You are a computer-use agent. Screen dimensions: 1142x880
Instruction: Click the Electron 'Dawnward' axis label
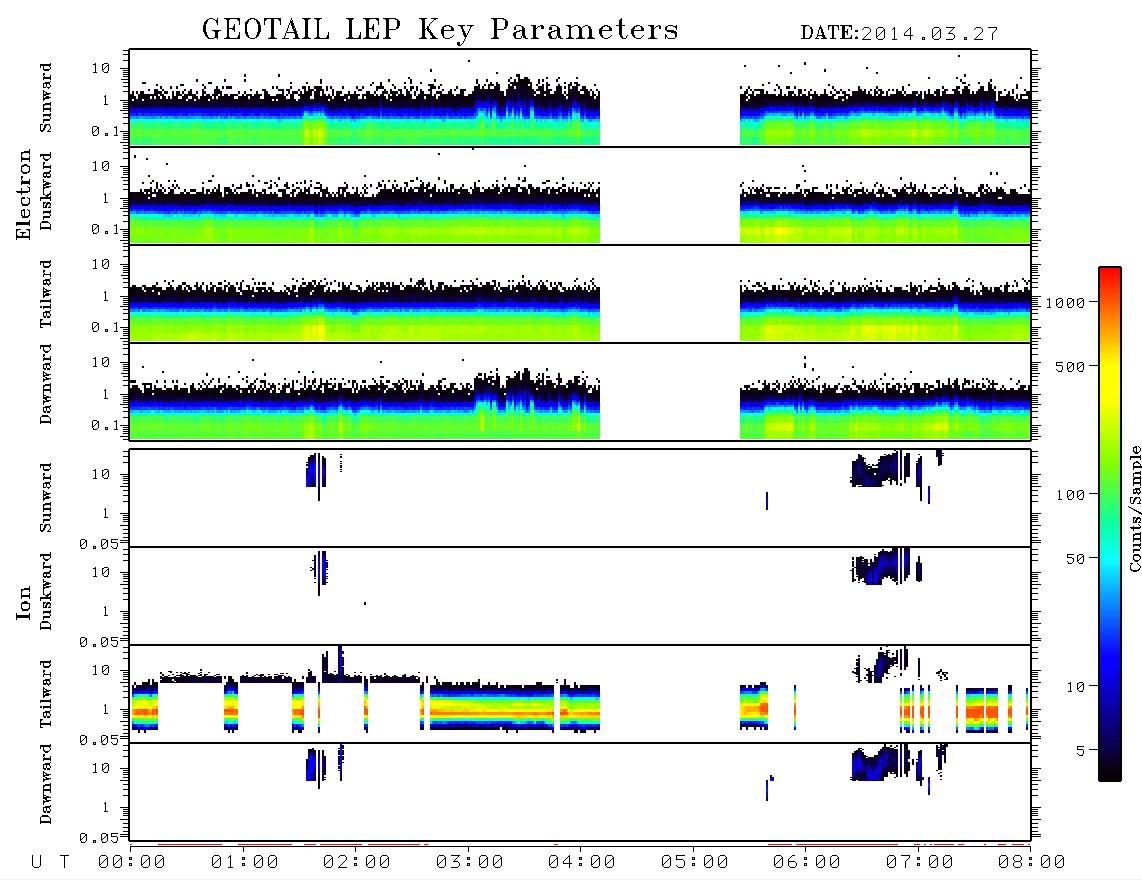click(45, 384)
